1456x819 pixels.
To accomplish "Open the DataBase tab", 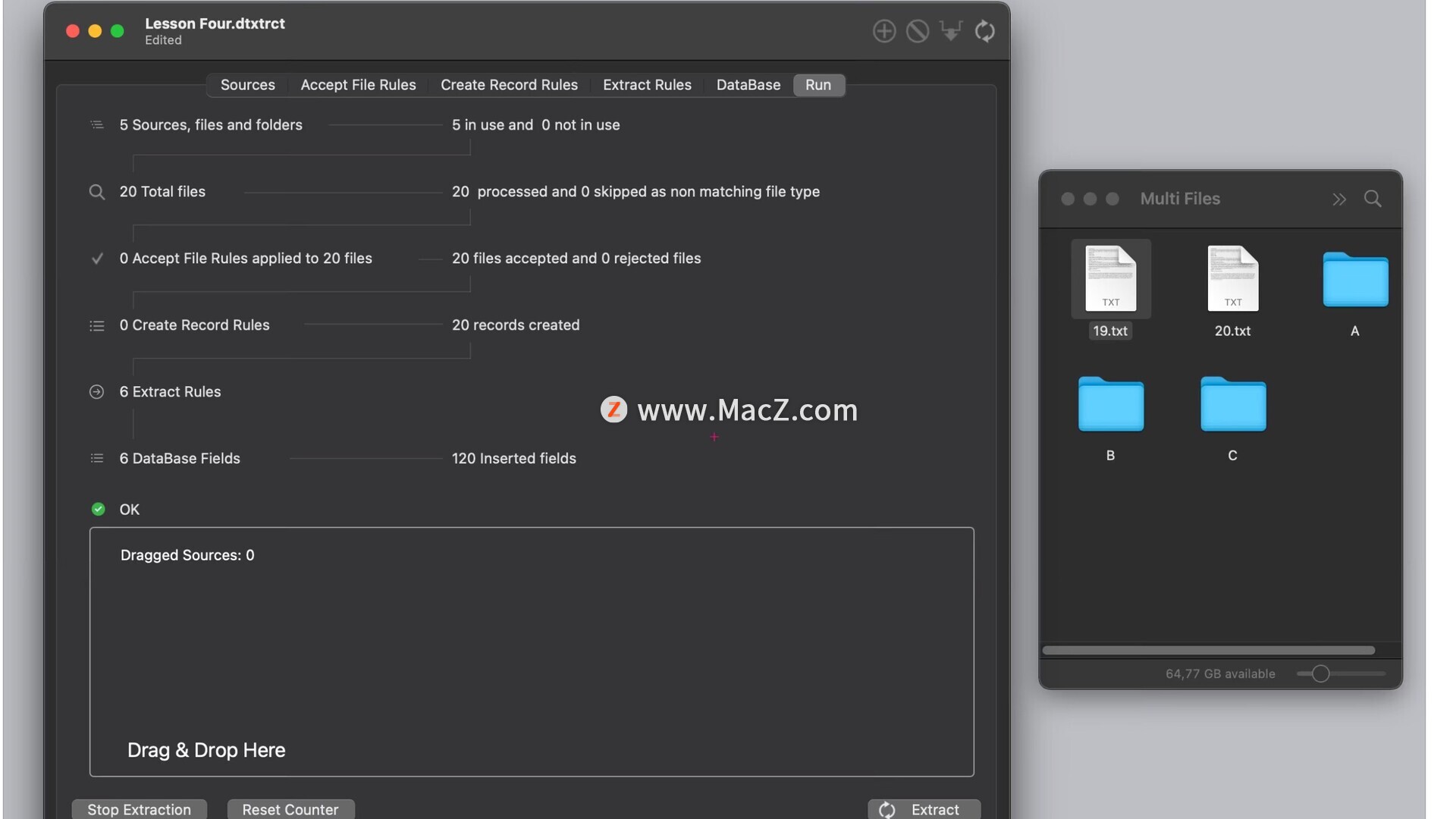I will coord(748,85).
